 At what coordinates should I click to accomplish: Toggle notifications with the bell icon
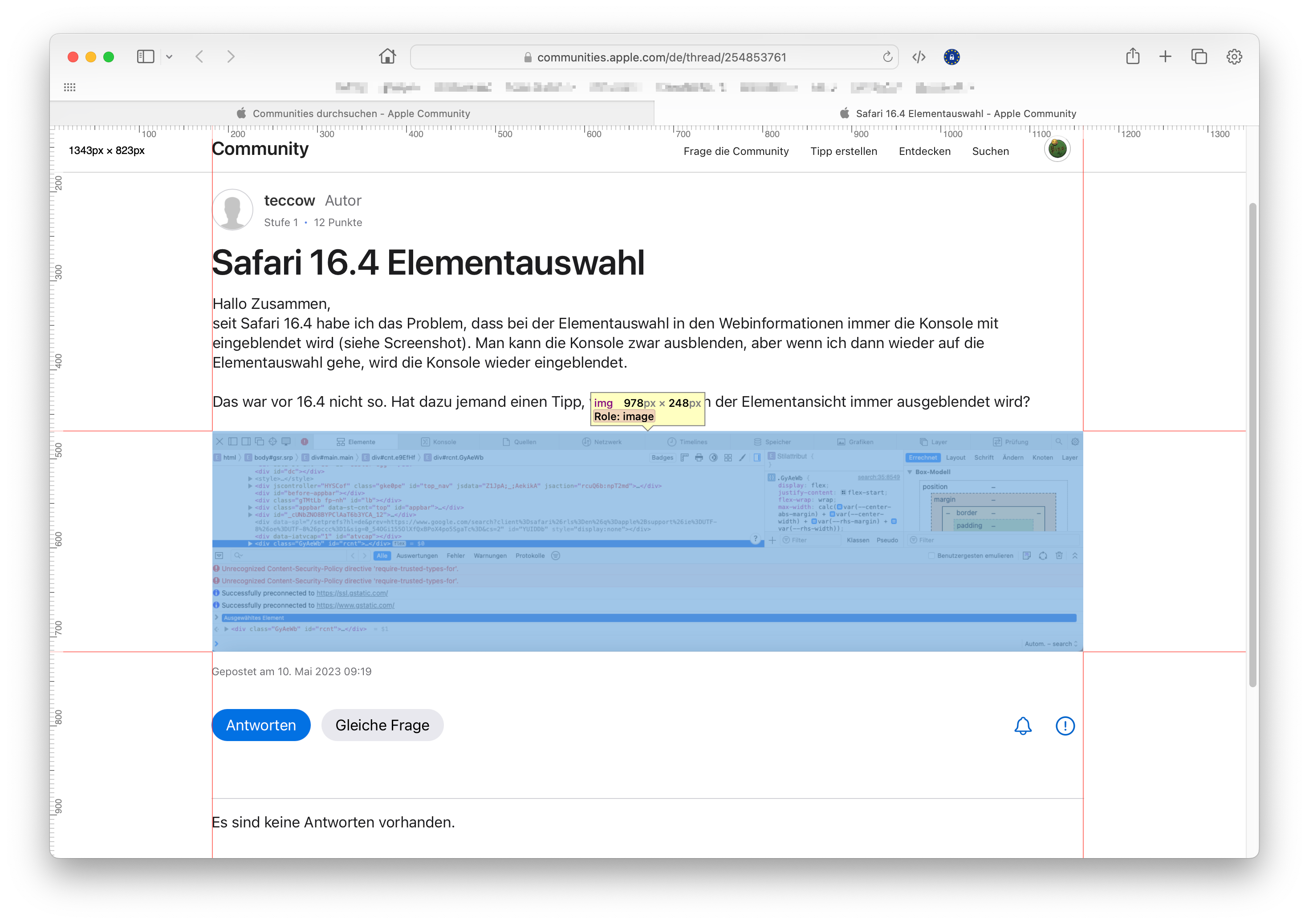click(x=1023, y=725)
